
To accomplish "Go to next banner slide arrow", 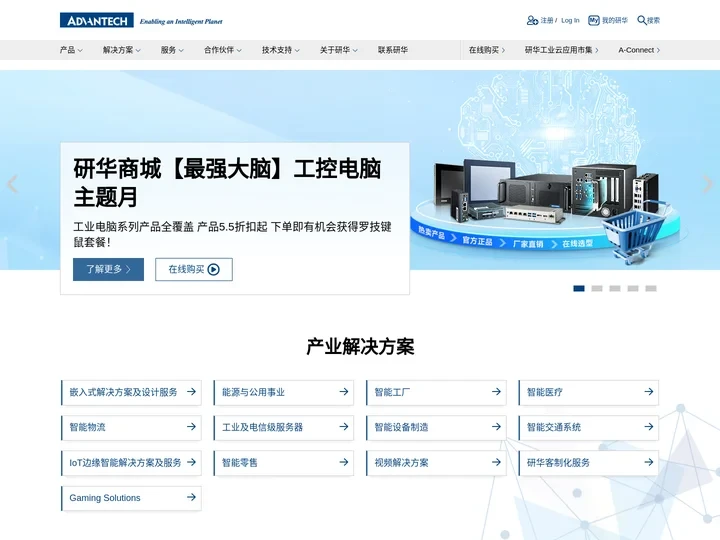I will coord(708,184).
